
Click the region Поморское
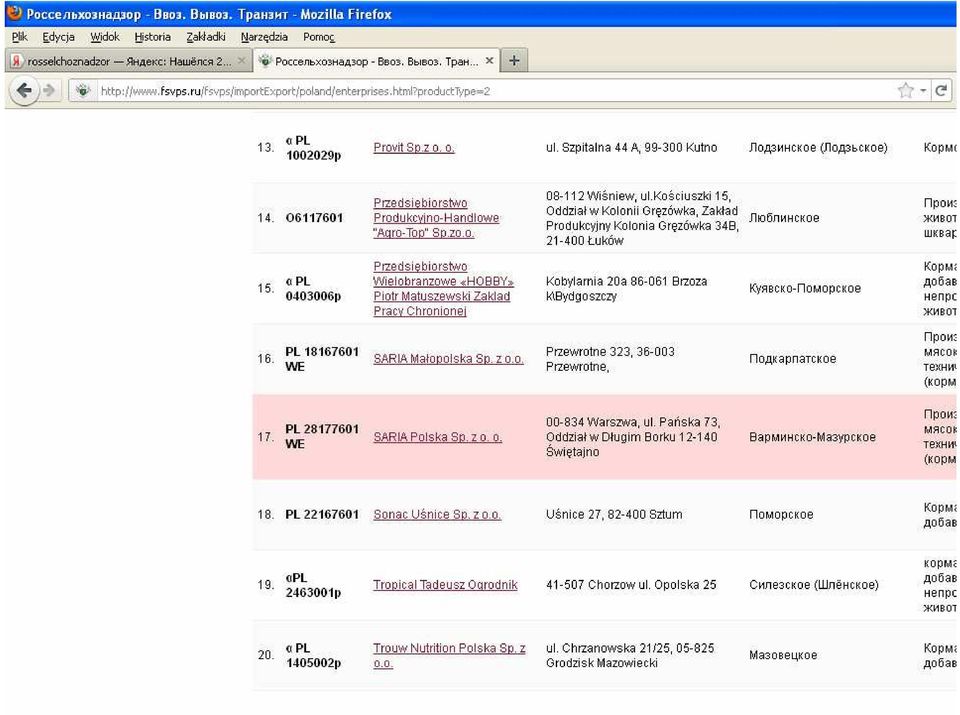tap(781, 514)
